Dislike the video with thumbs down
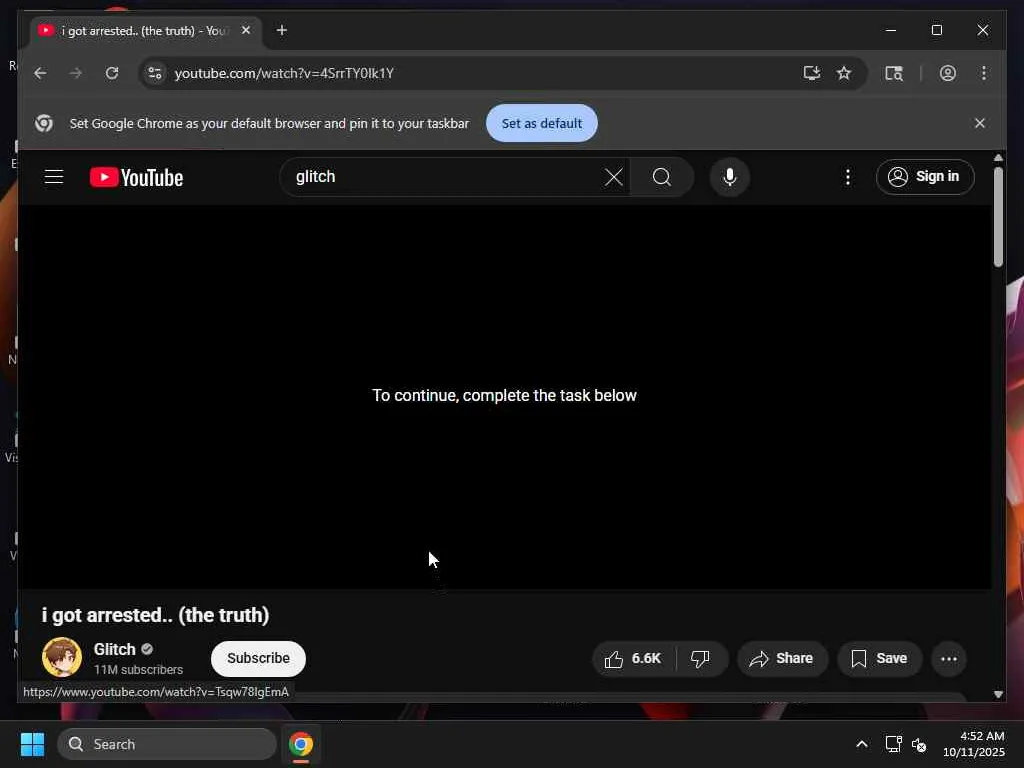 (x=700, y=659)
